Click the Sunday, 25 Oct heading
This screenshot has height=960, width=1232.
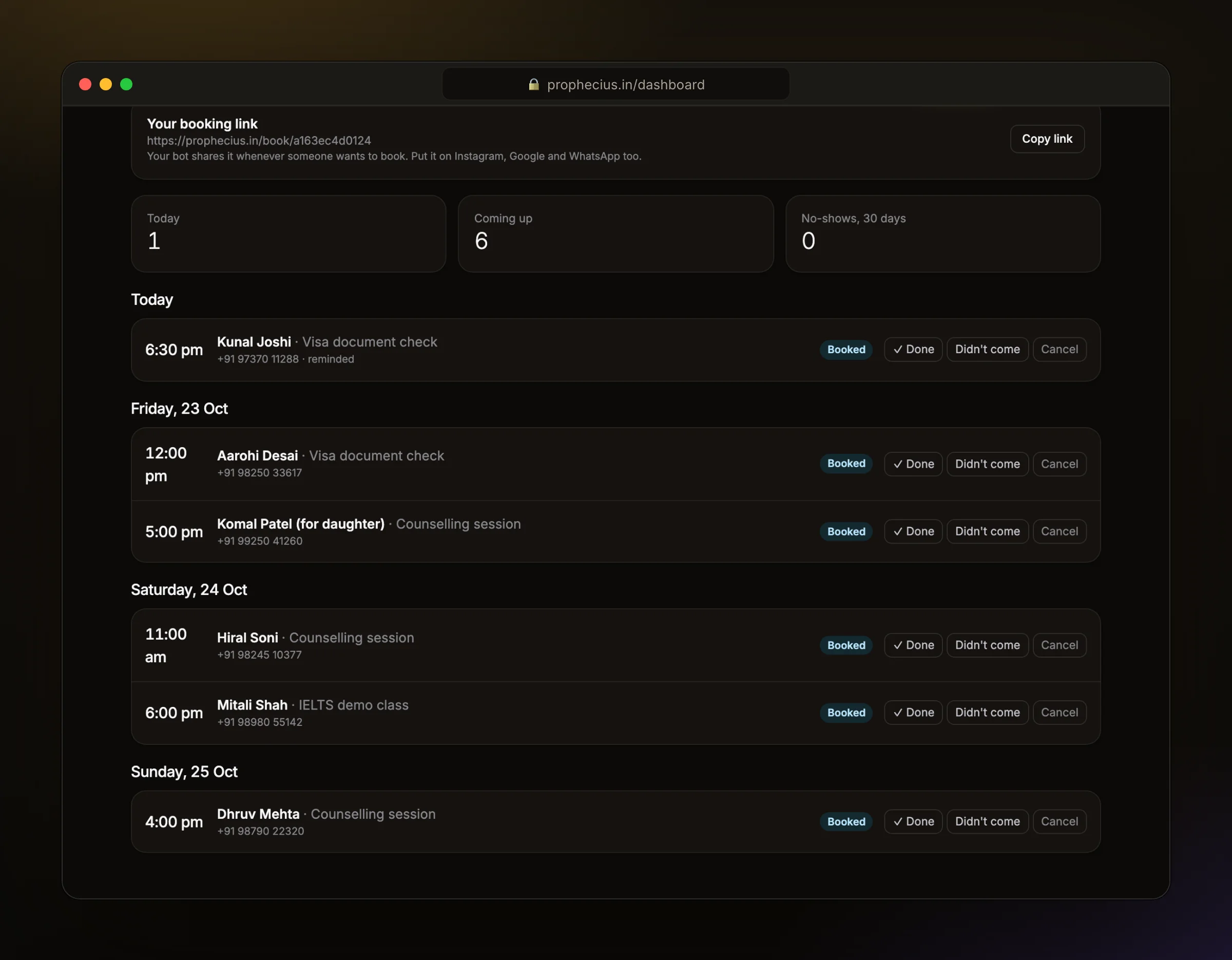[x=184, y=772]
